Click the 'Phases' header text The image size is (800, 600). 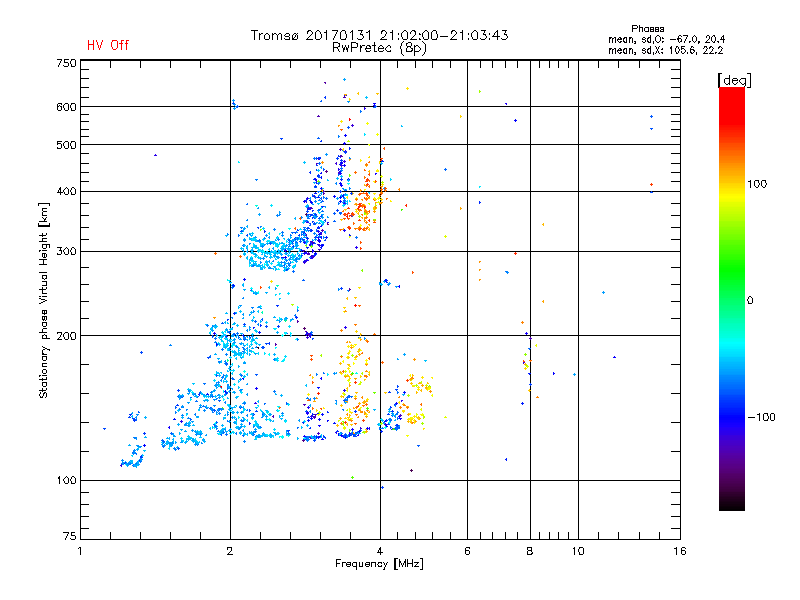coord(647,29)
